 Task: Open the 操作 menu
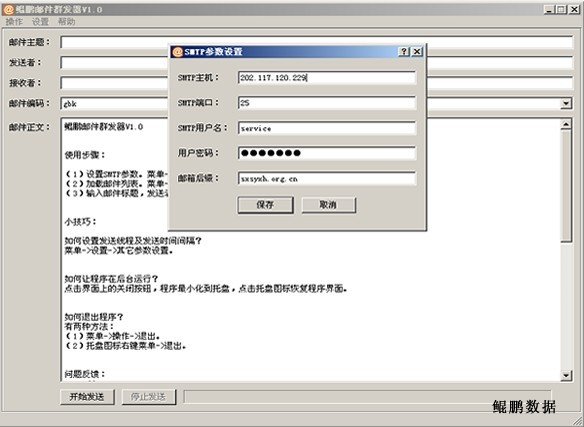[x=14, y=22]
